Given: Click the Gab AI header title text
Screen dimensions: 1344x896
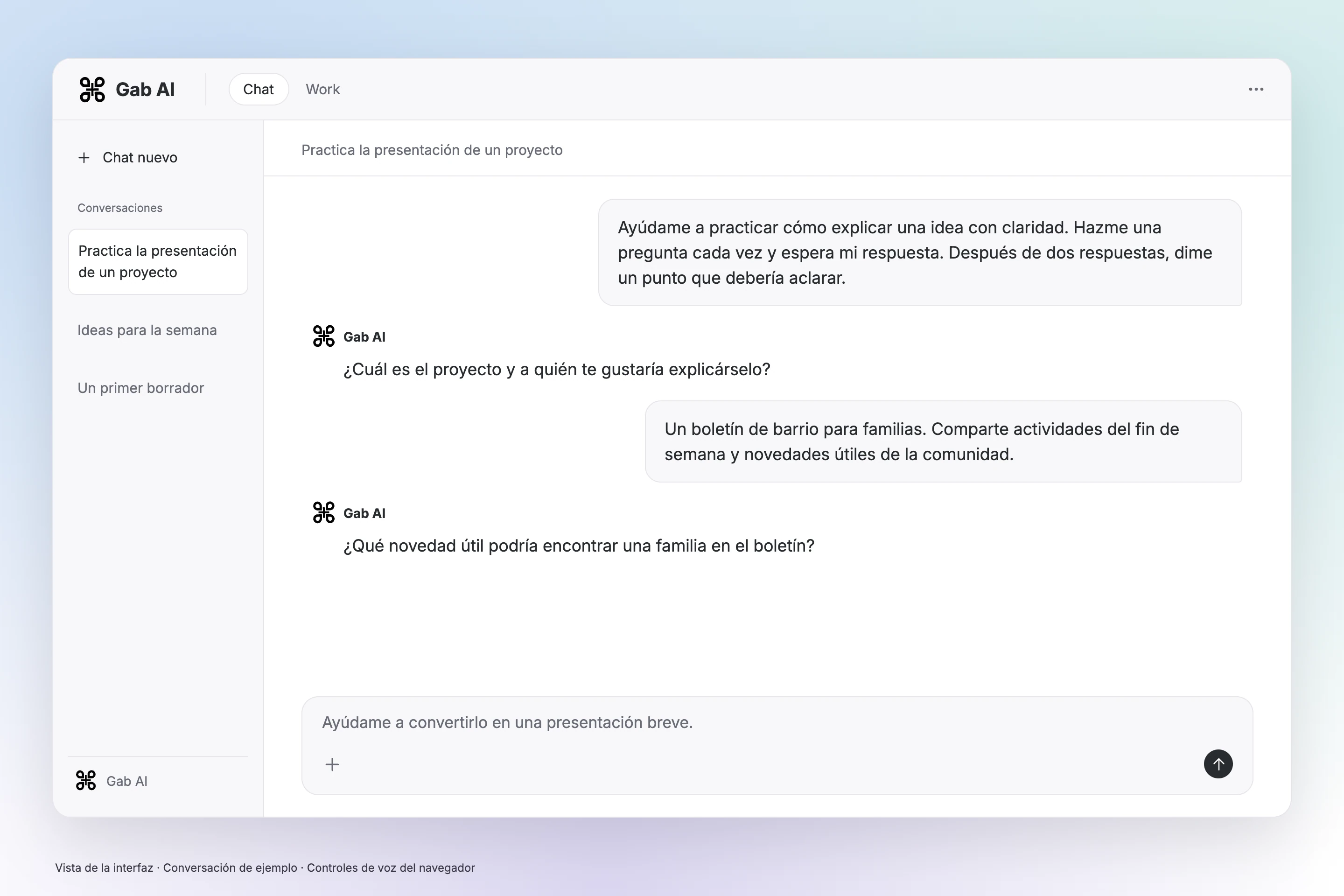Looking at the screenshot, I should tap(145, 90).
